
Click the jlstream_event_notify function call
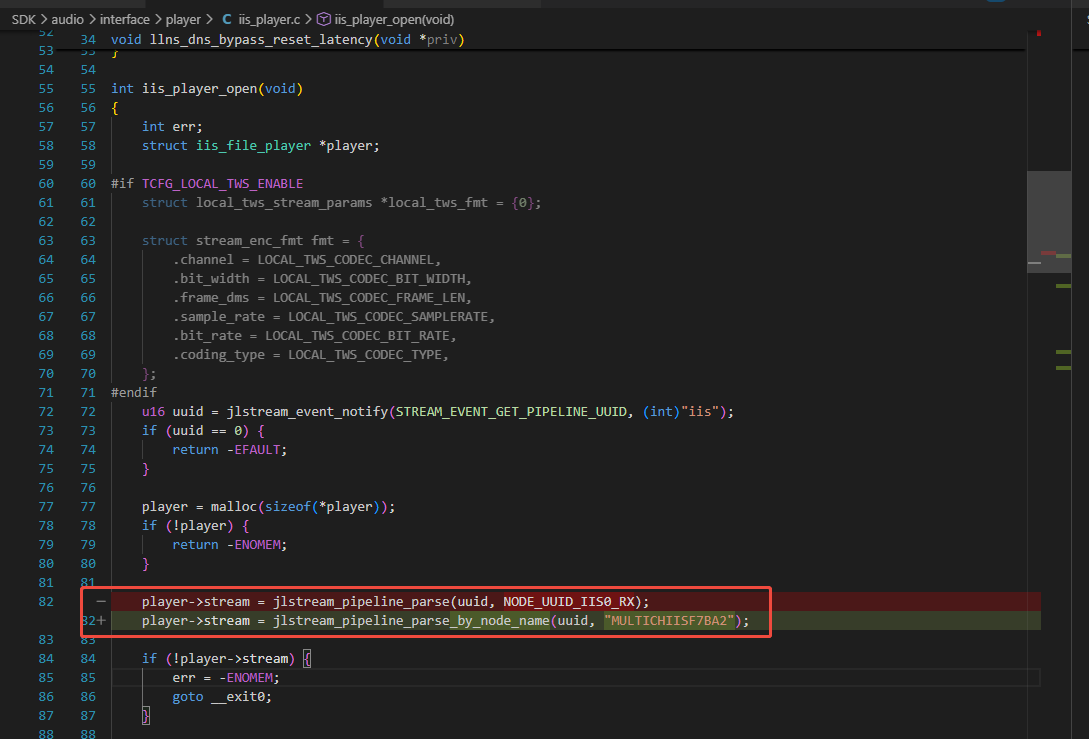(x=307, y=411)
